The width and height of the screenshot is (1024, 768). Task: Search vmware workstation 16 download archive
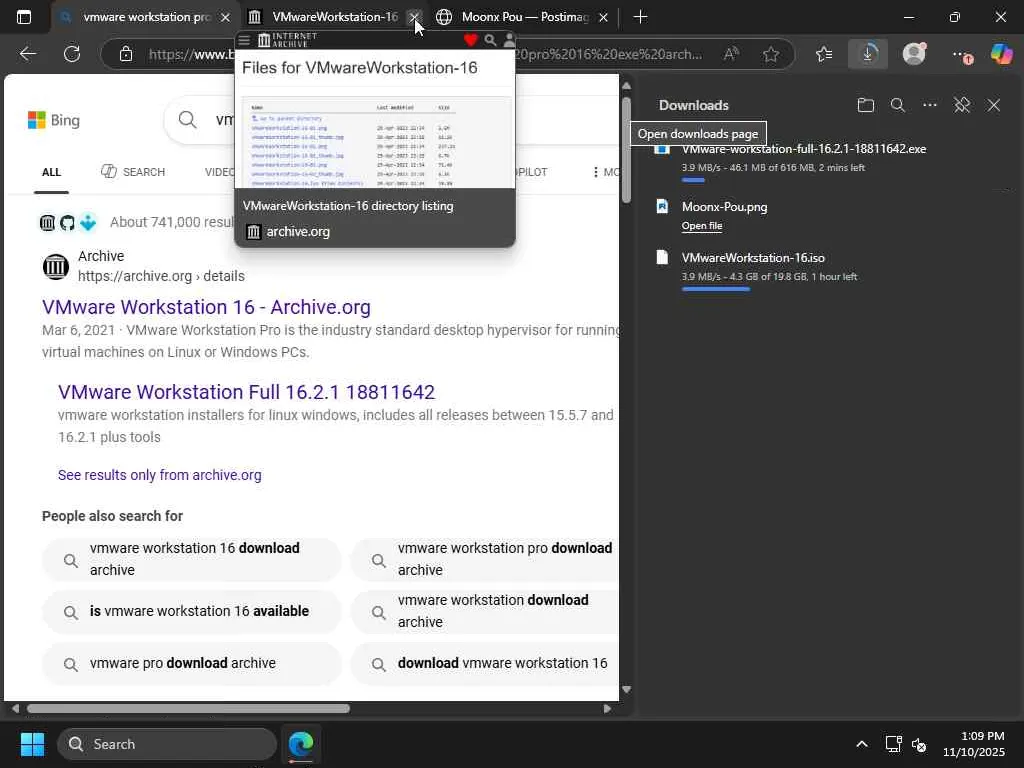pos(191,559)
